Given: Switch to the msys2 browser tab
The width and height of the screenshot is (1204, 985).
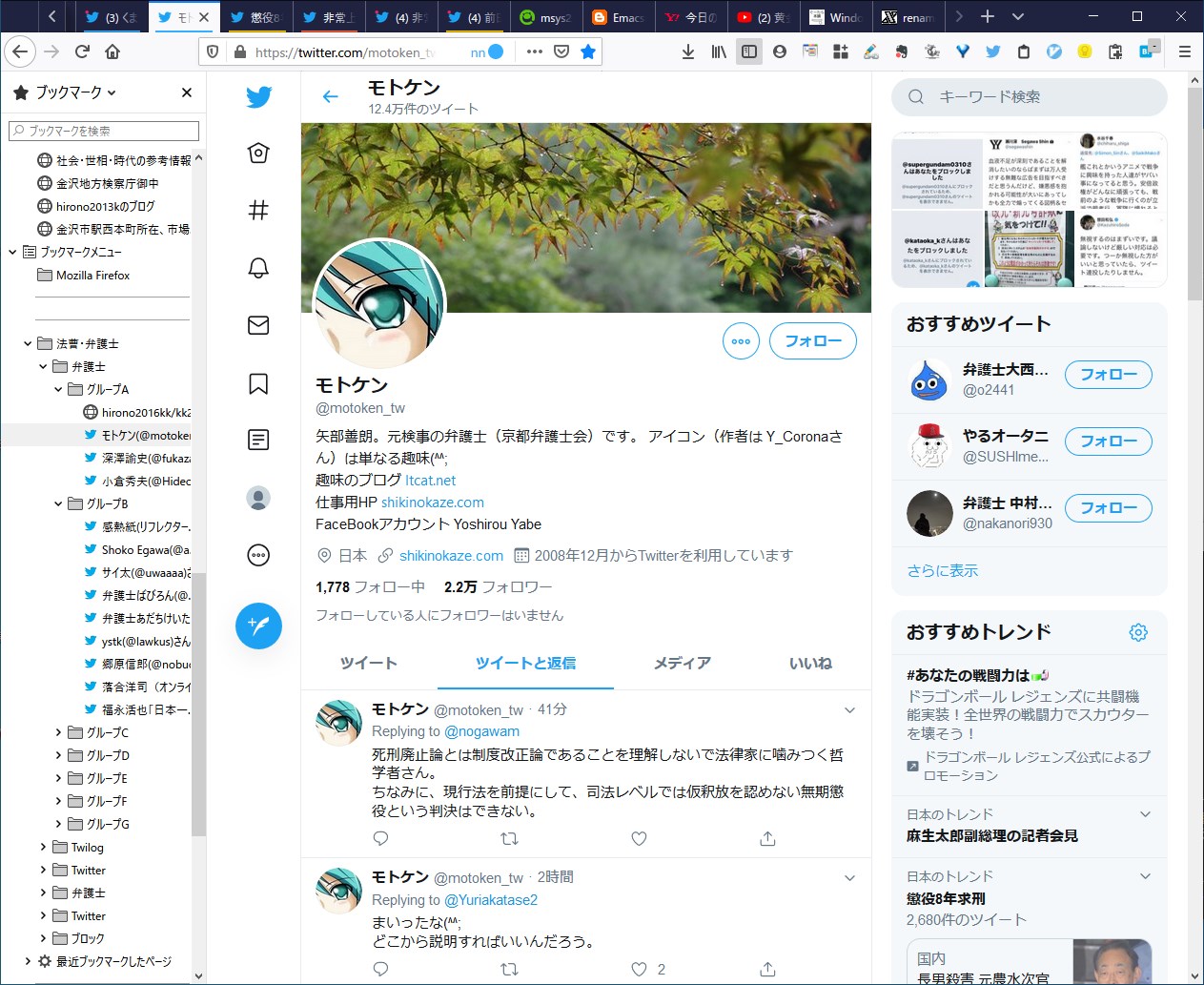Looking at the screenshot, I should point(545,17).
